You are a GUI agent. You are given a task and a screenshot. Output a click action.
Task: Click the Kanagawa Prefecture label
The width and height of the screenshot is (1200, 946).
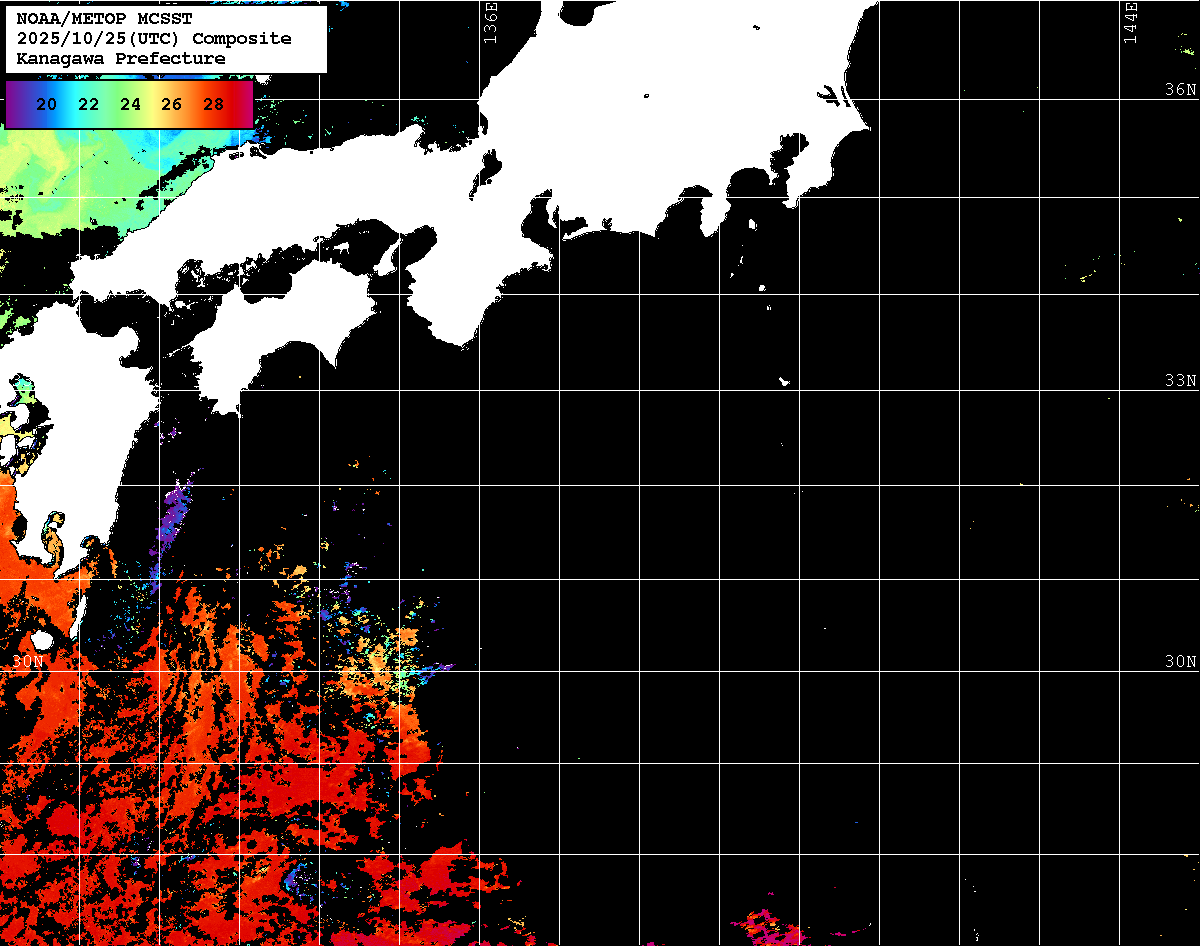pyautogui.click(x=121, y=59)
